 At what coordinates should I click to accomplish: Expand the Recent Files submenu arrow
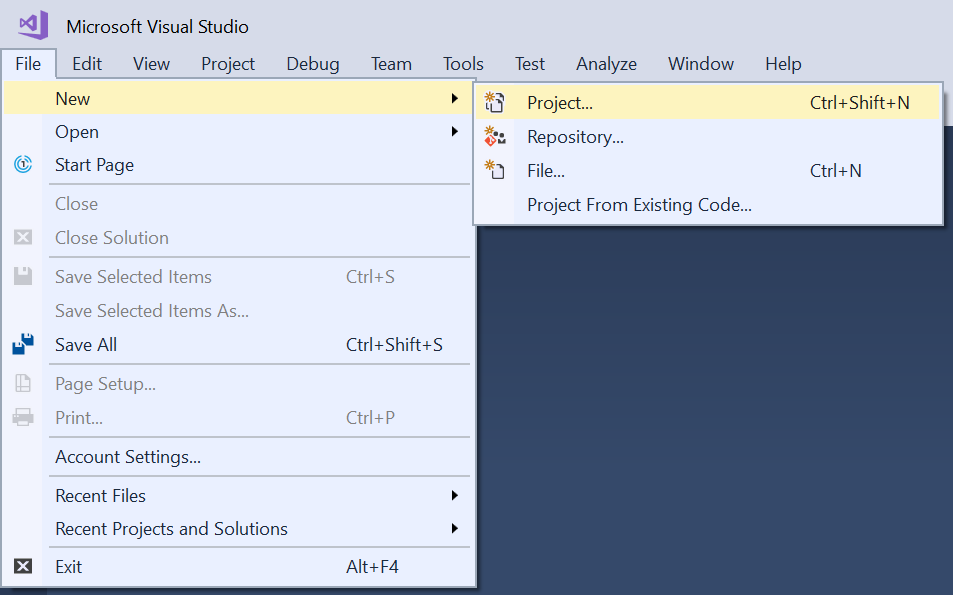point(455,496)
